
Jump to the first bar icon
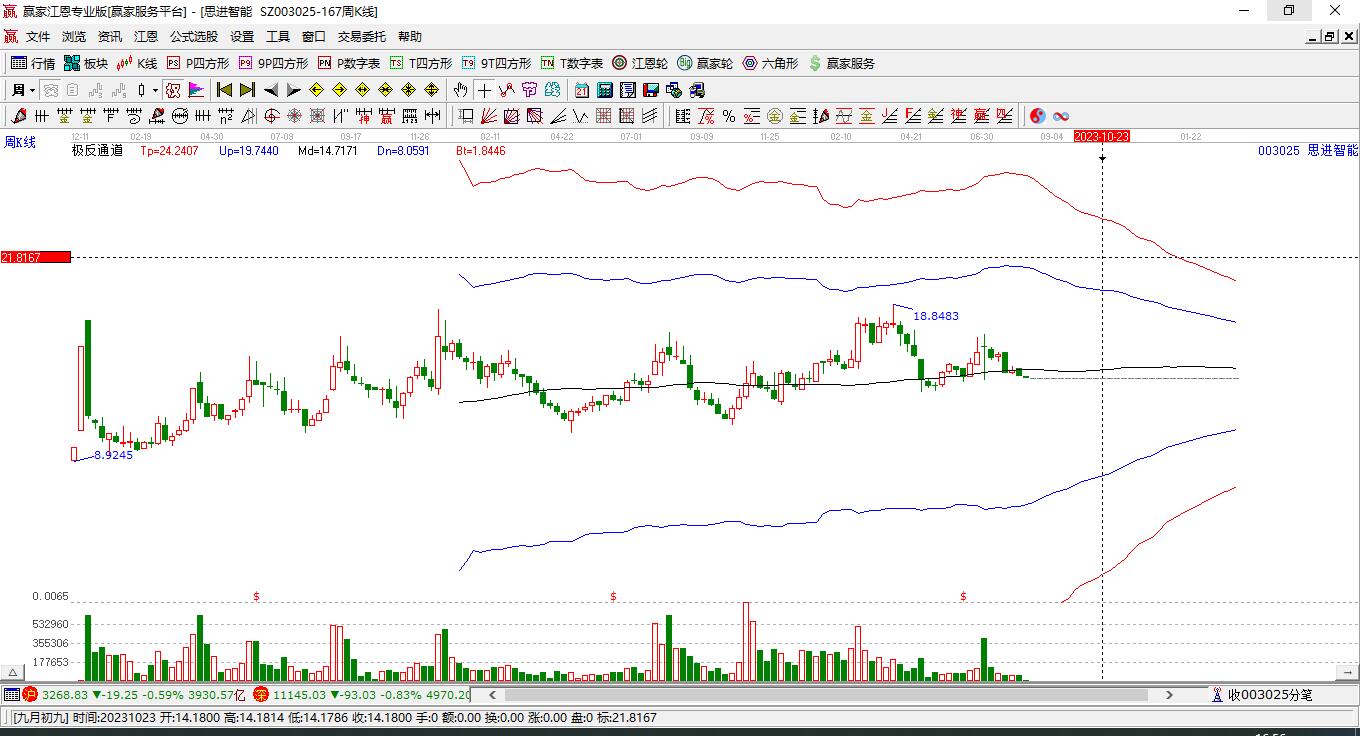point(225,90)
